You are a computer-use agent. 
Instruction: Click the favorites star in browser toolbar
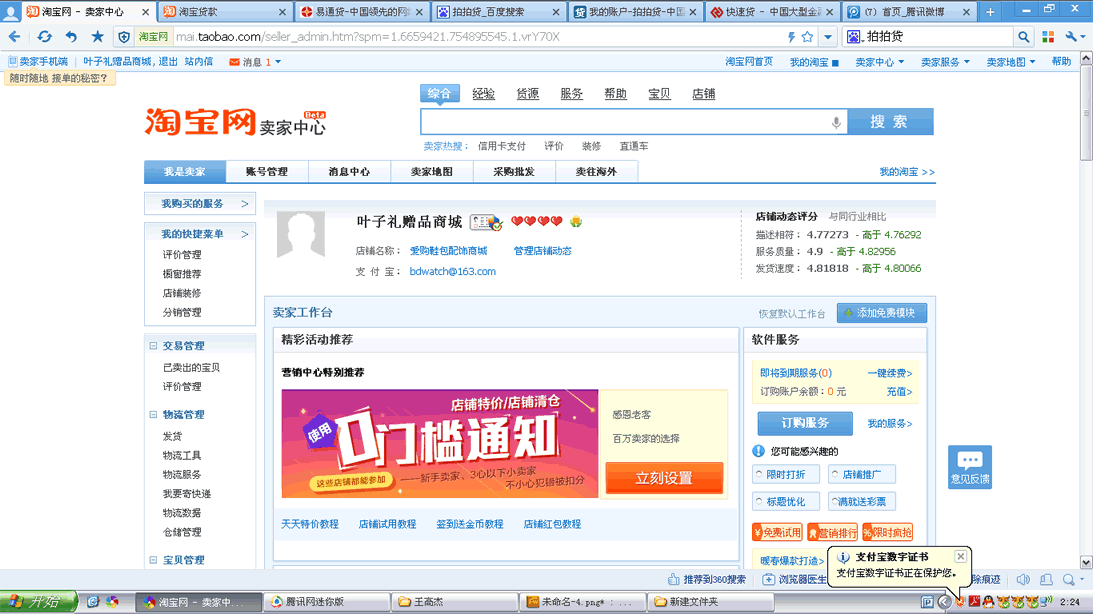97,37
